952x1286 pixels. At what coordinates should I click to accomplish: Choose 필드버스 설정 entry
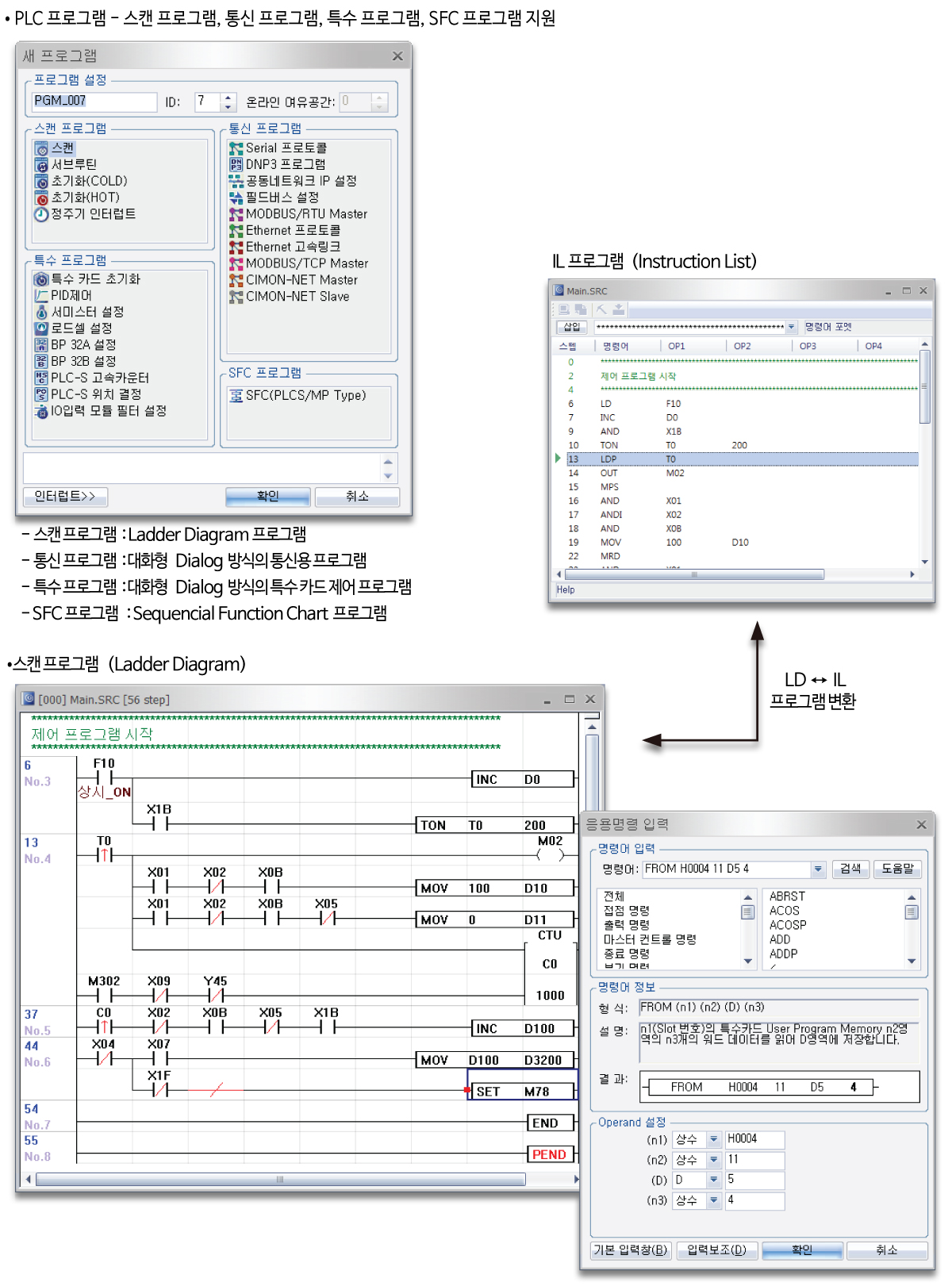(x=274, y=198)
